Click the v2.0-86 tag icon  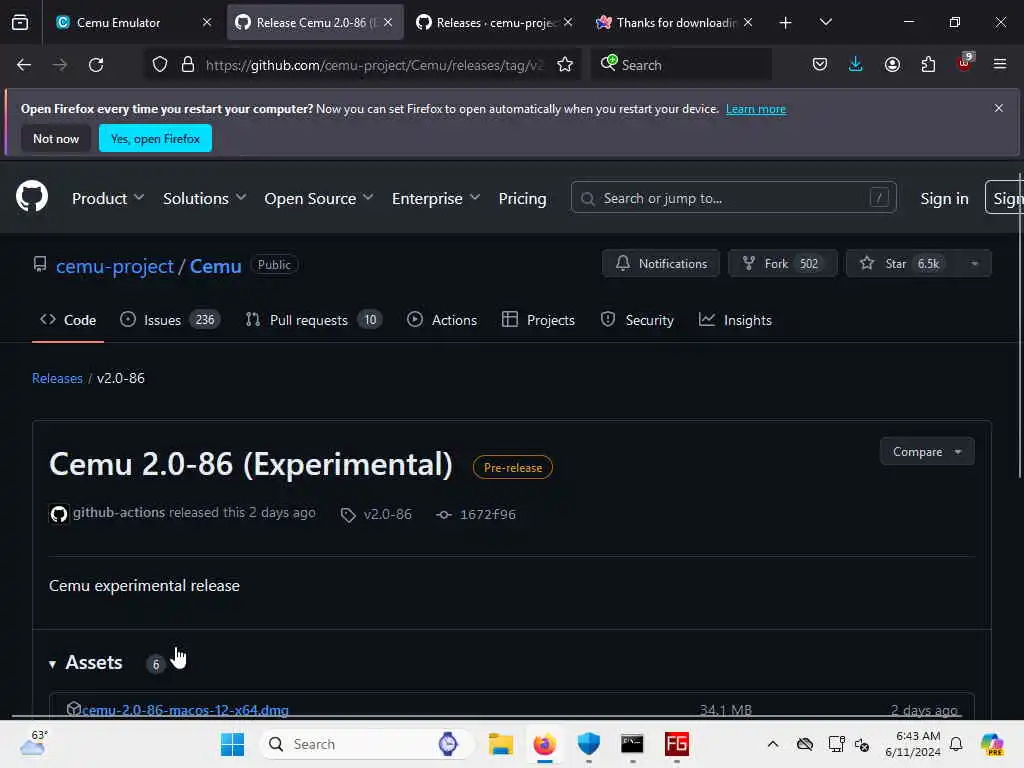pos(348,515)
